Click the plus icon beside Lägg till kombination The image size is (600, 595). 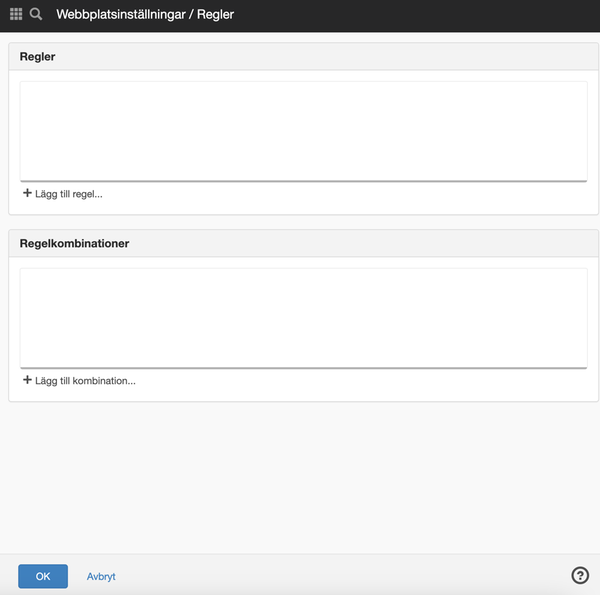(x=27, y=380)
